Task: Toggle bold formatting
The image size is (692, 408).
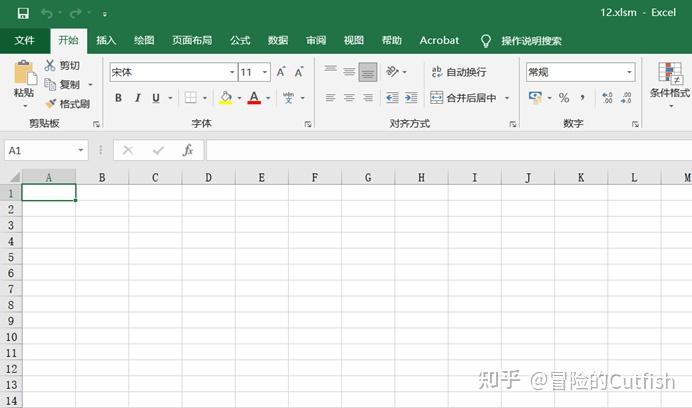Action: pos(118,98)
